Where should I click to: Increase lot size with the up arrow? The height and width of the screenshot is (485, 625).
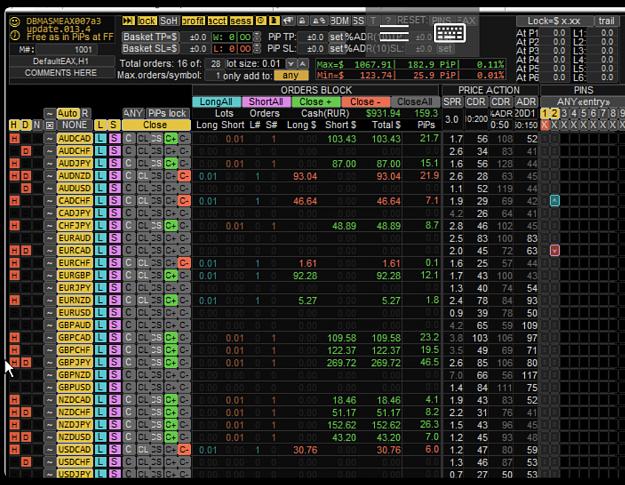[303, 64]
